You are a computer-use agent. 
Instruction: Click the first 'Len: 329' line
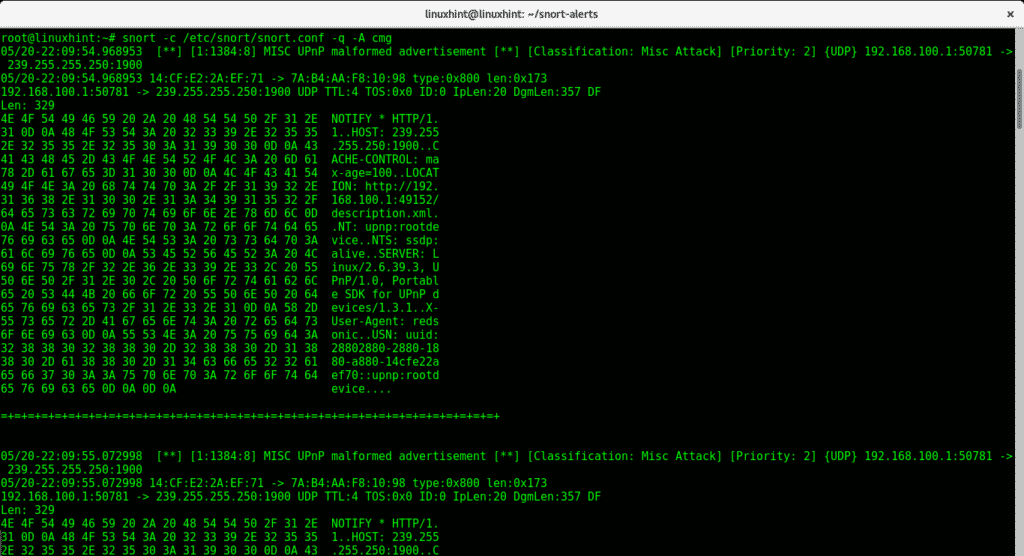pyautogui.click(x=30, y=103)
